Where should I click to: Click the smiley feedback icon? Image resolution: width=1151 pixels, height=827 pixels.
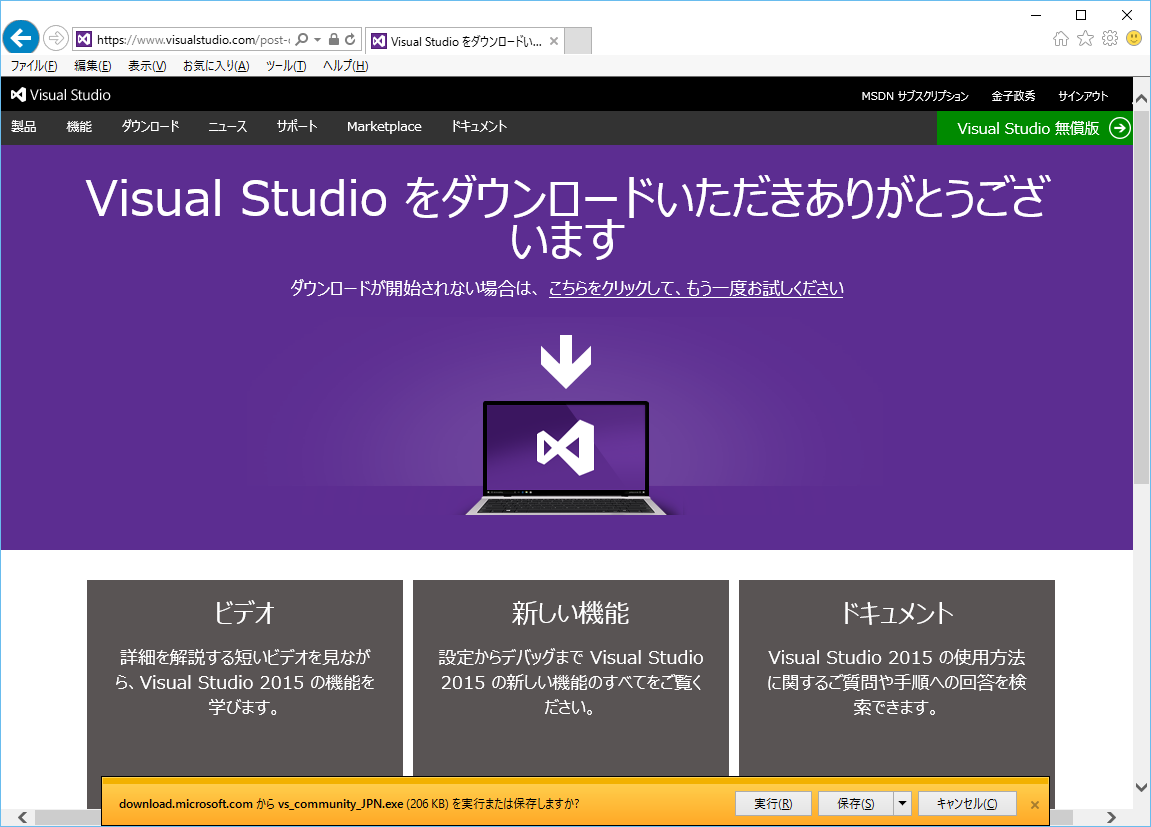coord(1135,38)
